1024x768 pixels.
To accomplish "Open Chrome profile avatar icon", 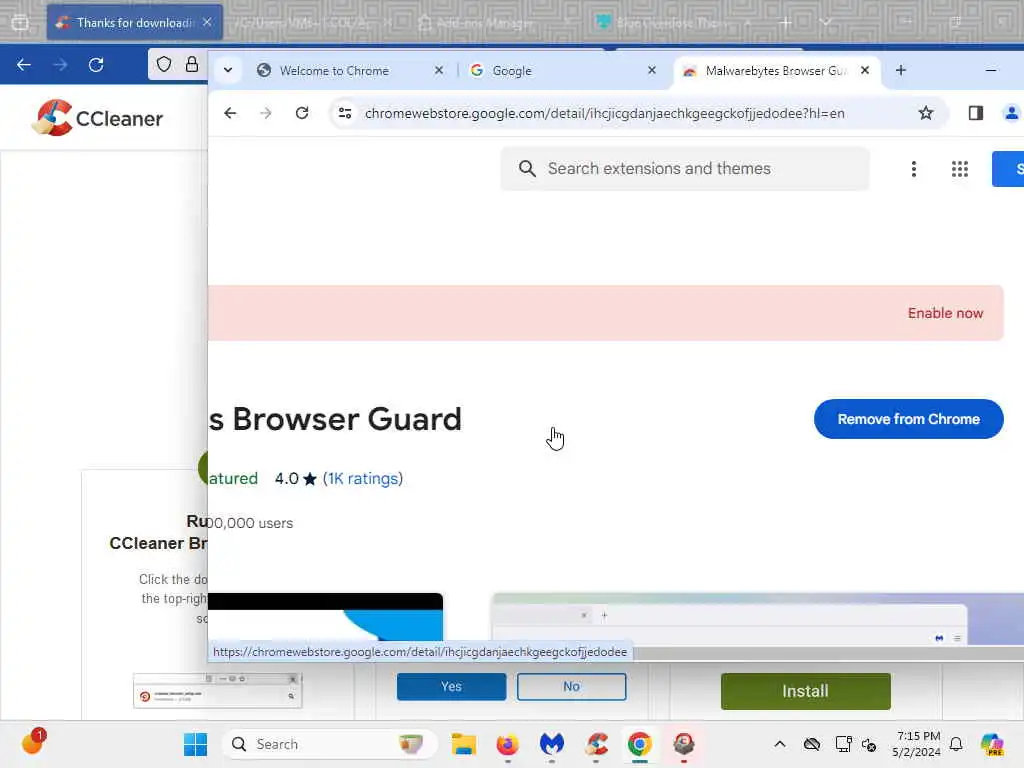I will pyautogui.click(x=1012, y=113).
